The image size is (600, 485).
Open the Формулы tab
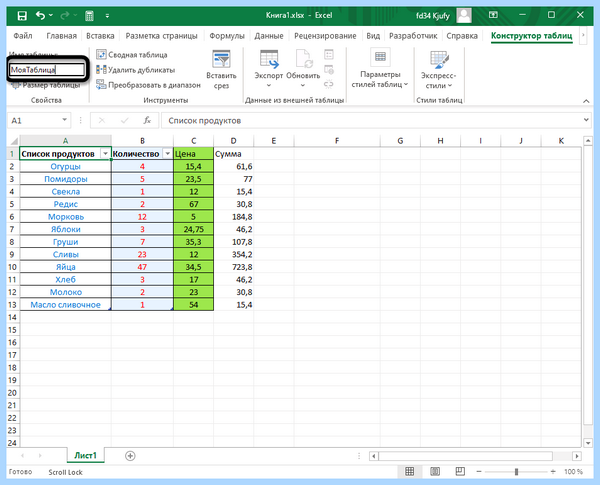(x=227, y=36)
